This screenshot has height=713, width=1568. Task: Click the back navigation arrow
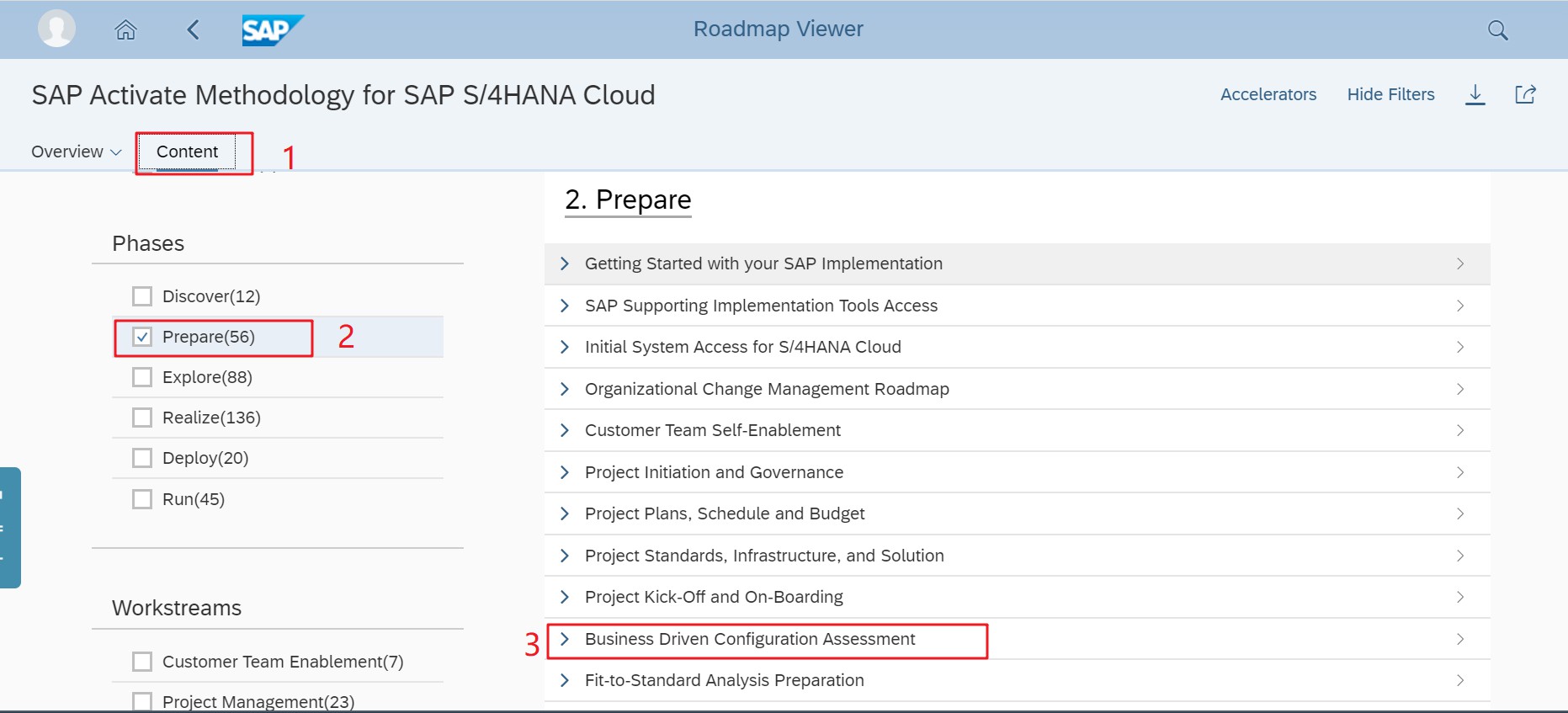(x=193, y=30)
